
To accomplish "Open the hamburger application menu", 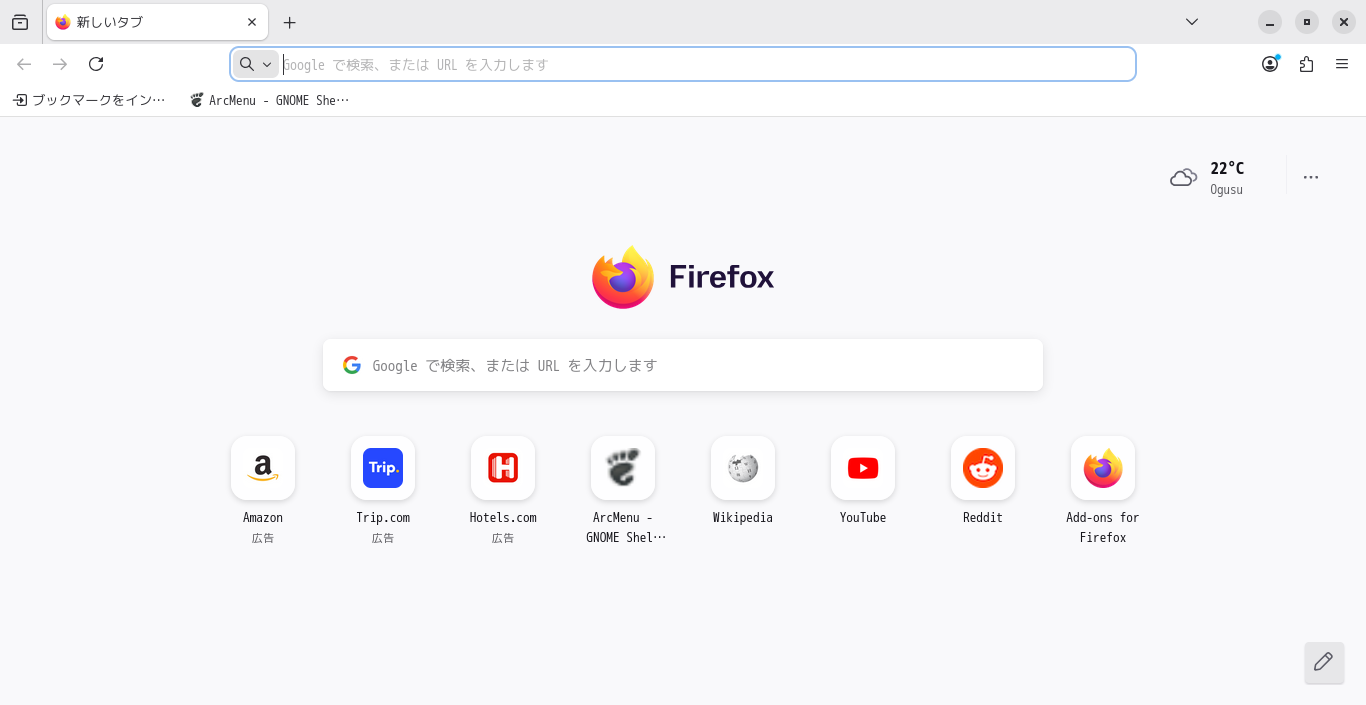I will 1342,64.
